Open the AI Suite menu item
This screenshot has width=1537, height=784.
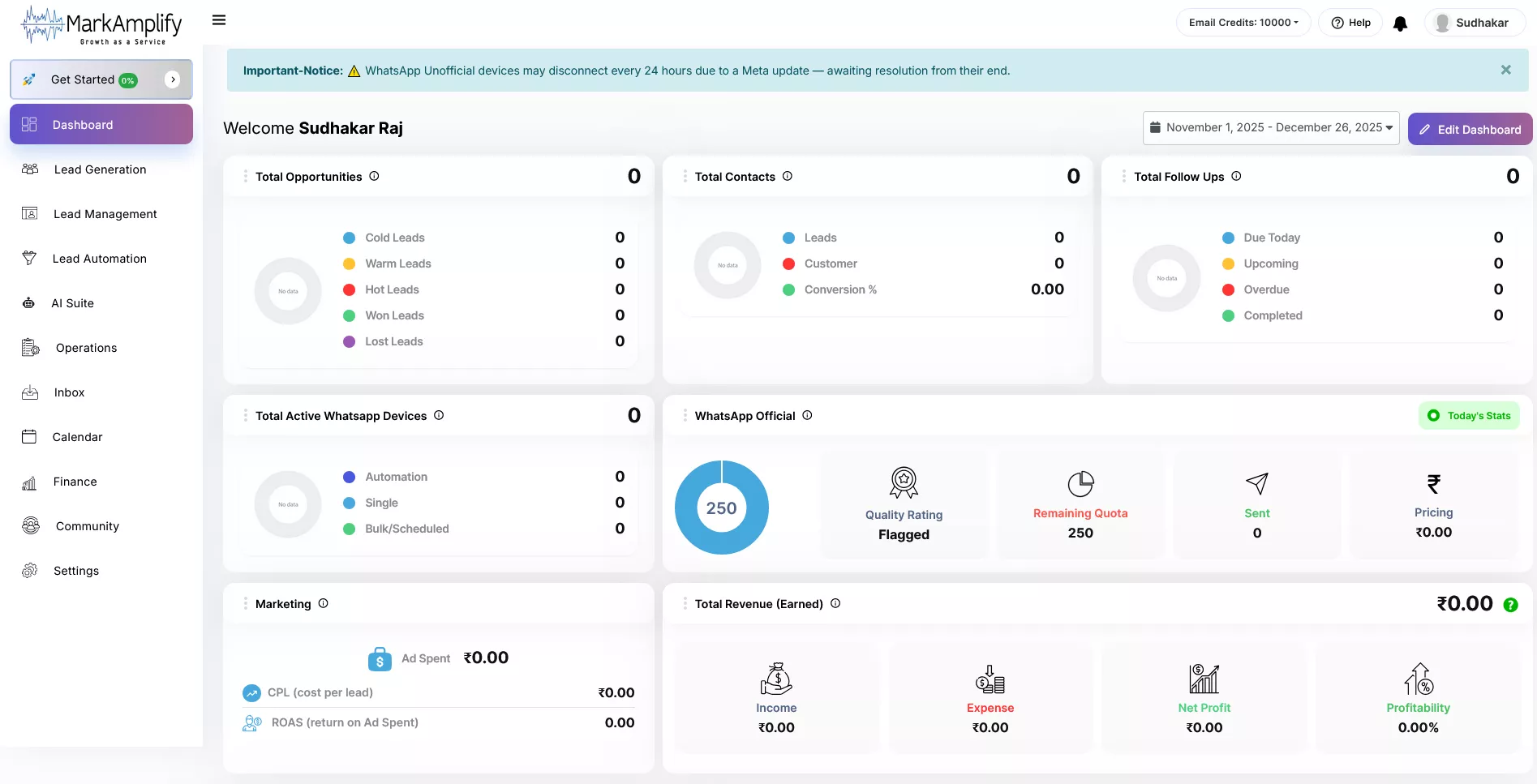pyautogui.click(x=72, y=303)
